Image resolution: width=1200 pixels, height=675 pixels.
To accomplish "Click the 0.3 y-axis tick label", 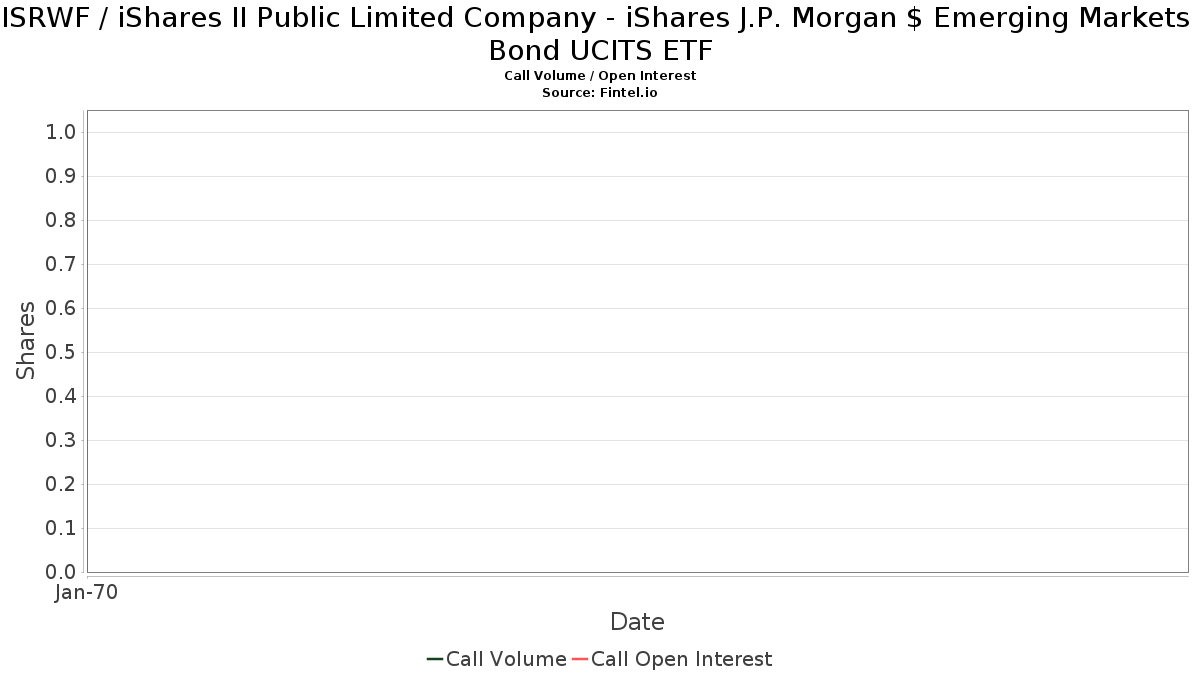I will pos(61,440).
